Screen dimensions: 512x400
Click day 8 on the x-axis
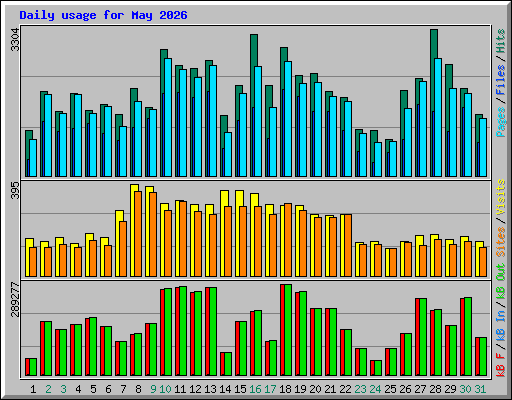(x=138, y=389)
